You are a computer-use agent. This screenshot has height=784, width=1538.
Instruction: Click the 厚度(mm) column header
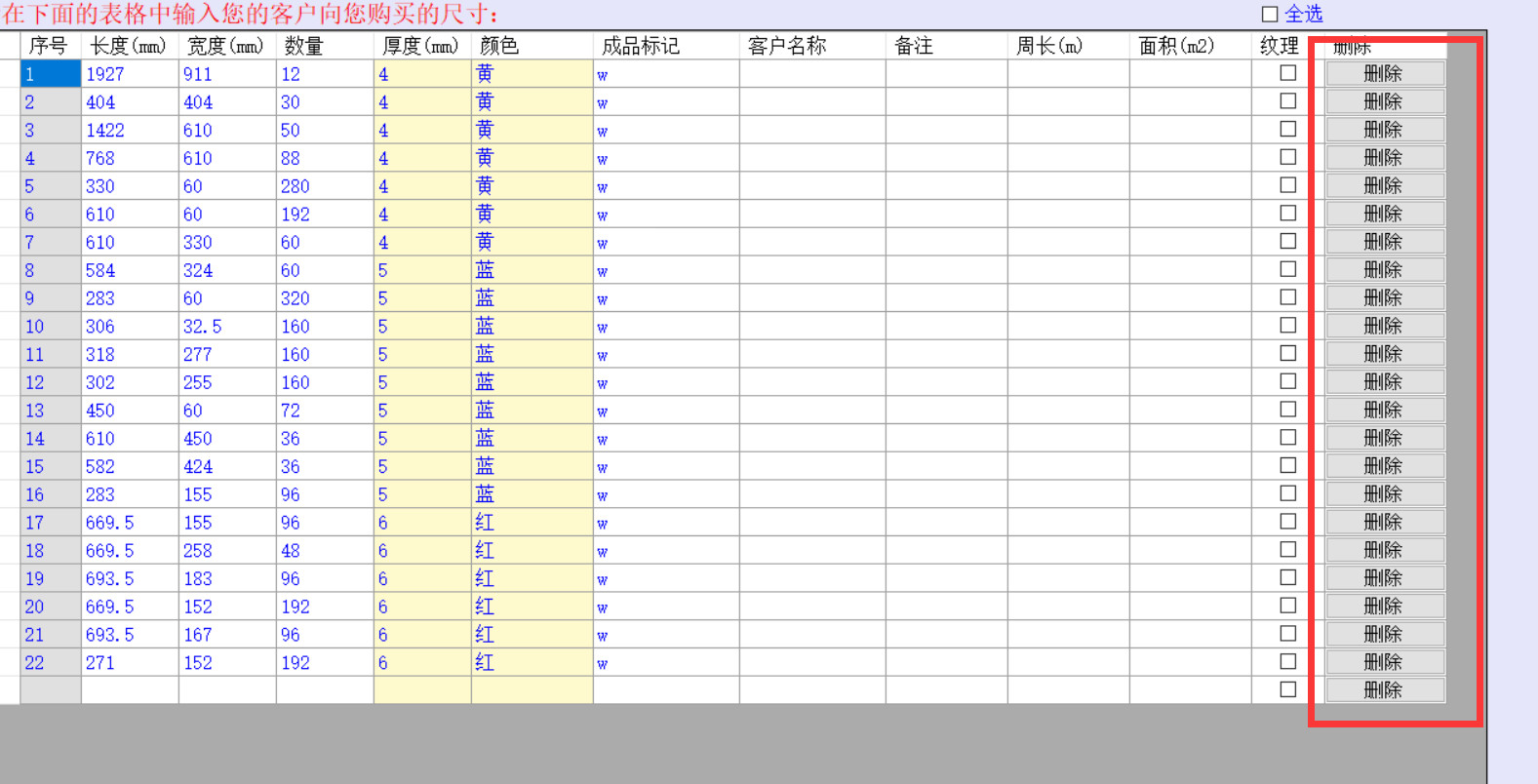coord(422,46)
